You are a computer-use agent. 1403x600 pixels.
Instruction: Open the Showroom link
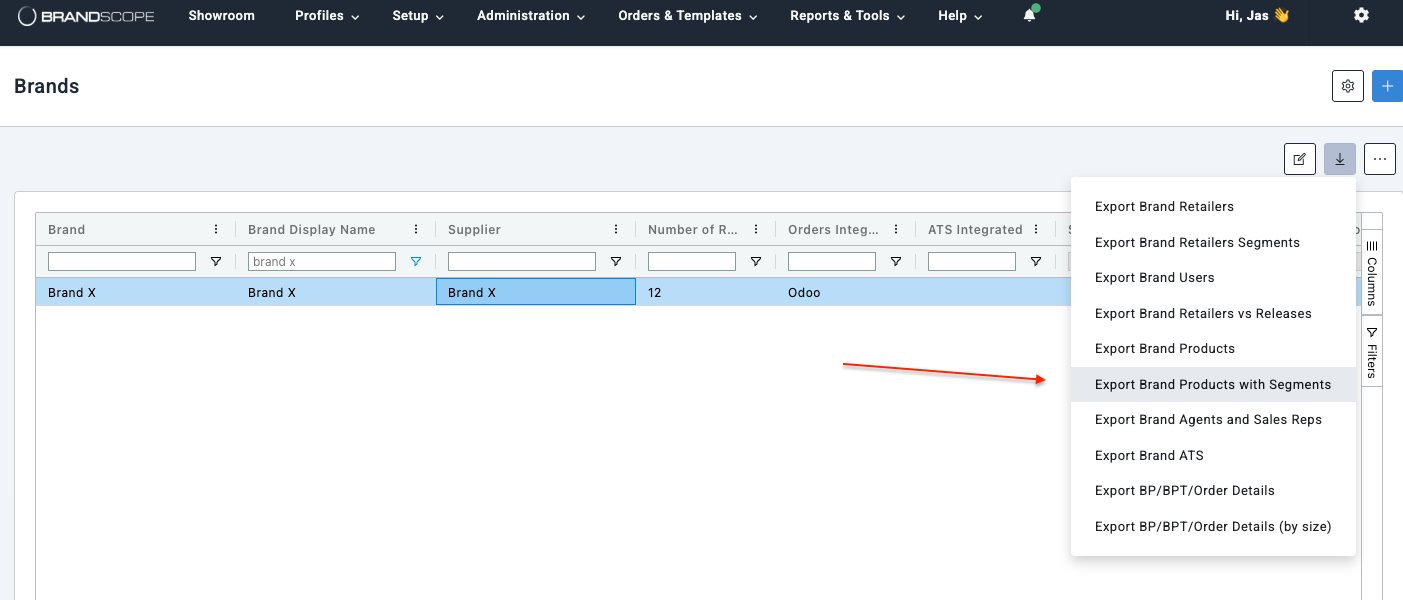(222, 16)
